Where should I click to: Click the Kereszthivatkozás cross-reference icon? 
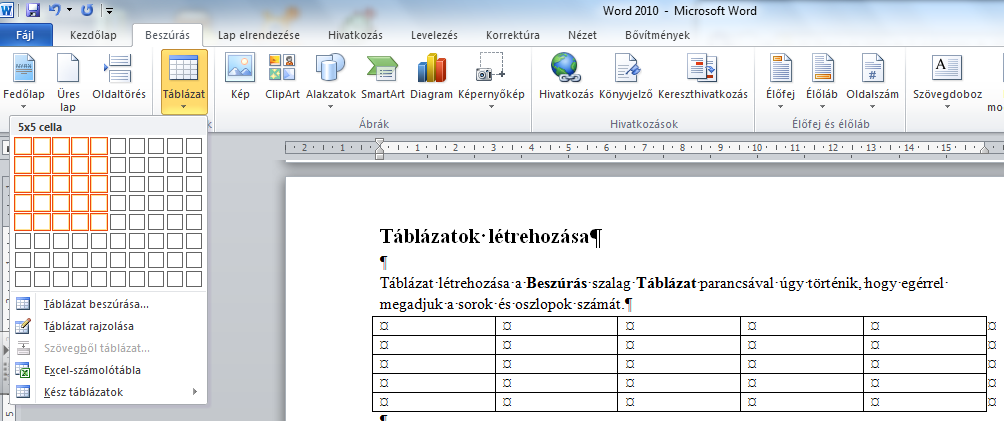(x=702, y=68)
